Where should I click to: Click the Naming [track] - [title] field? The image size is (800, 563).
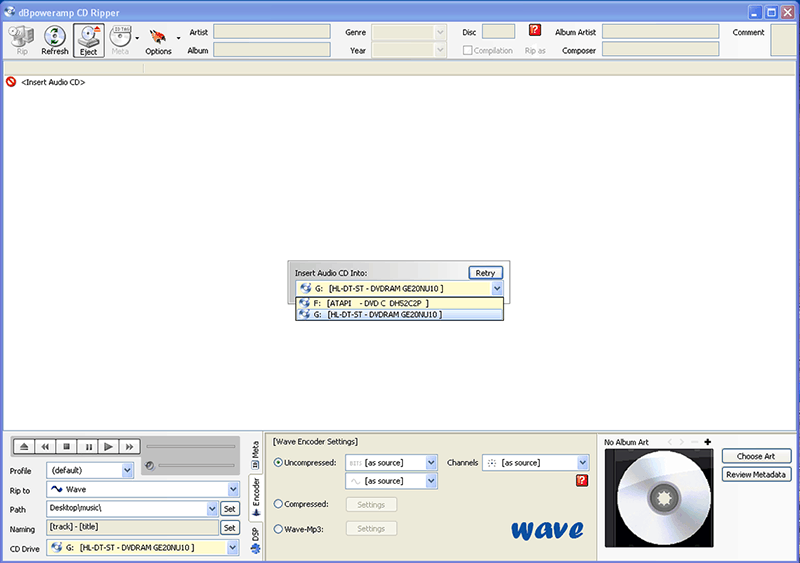click(132, 527)
